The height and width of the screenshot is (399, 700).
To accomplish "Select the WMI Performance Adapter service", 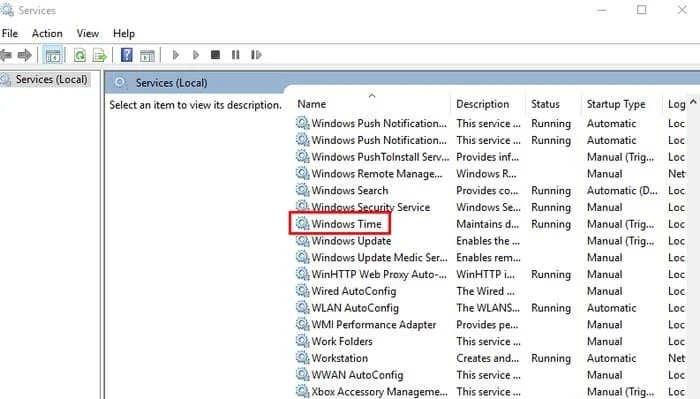I will (x=374, y=324).
